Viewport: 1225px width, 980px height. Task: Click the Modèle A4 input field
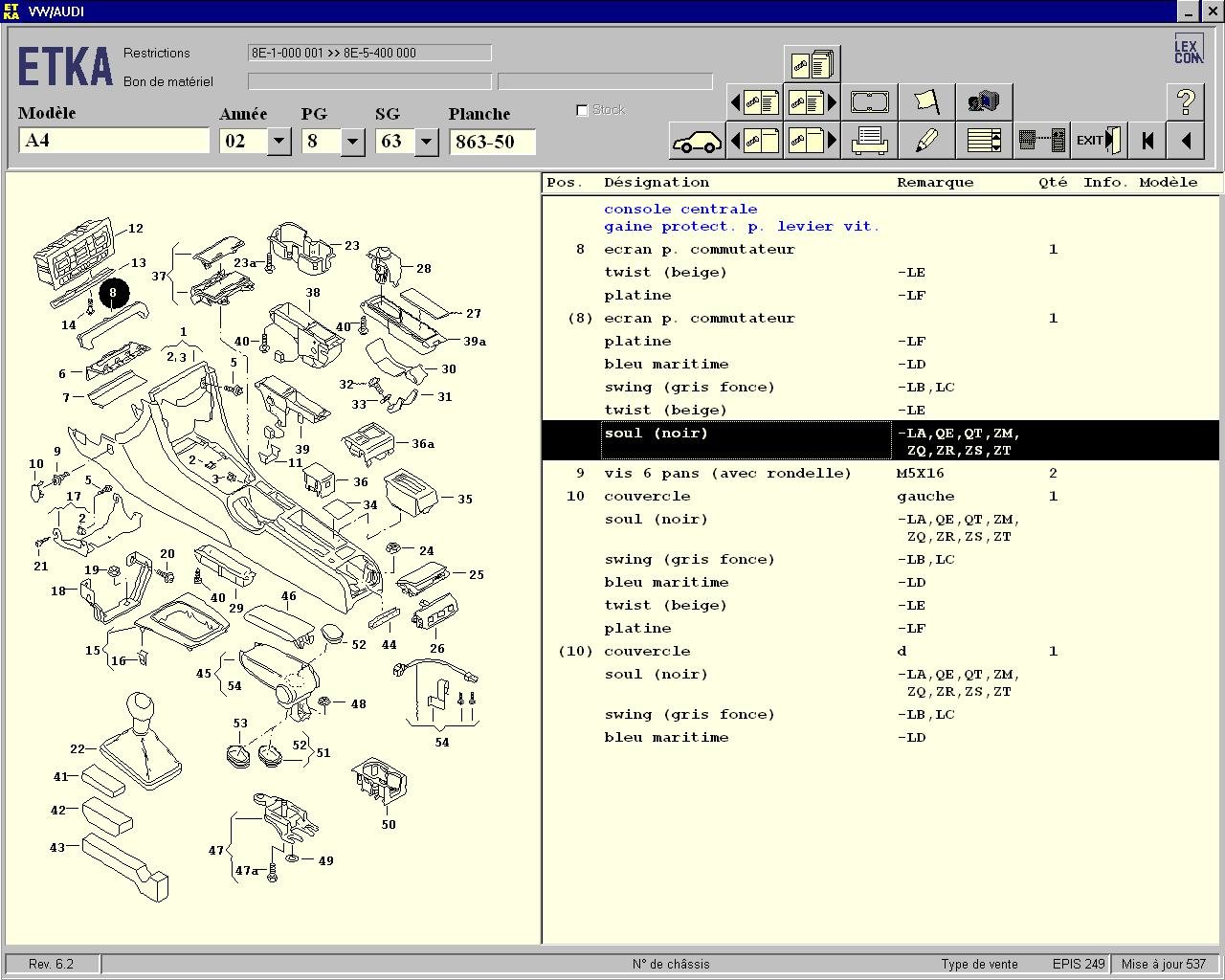tap(113, 141)
